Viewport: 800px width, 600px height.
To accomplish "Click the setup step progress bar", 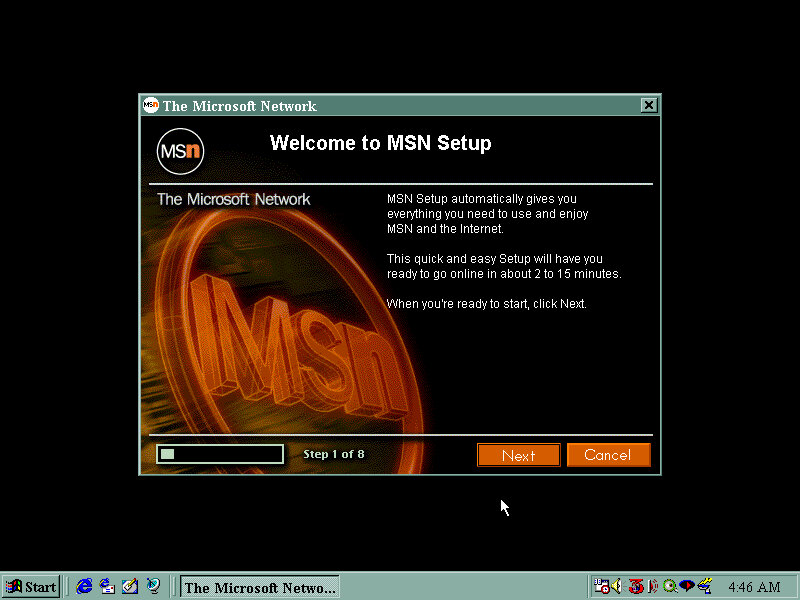I will tap(219, 454).
